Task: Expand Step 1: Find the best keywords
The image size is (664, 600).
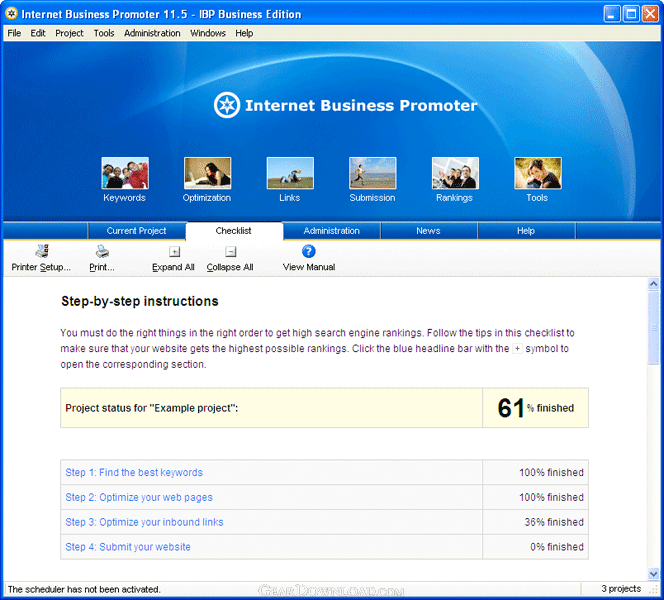Action: (134, 473)
